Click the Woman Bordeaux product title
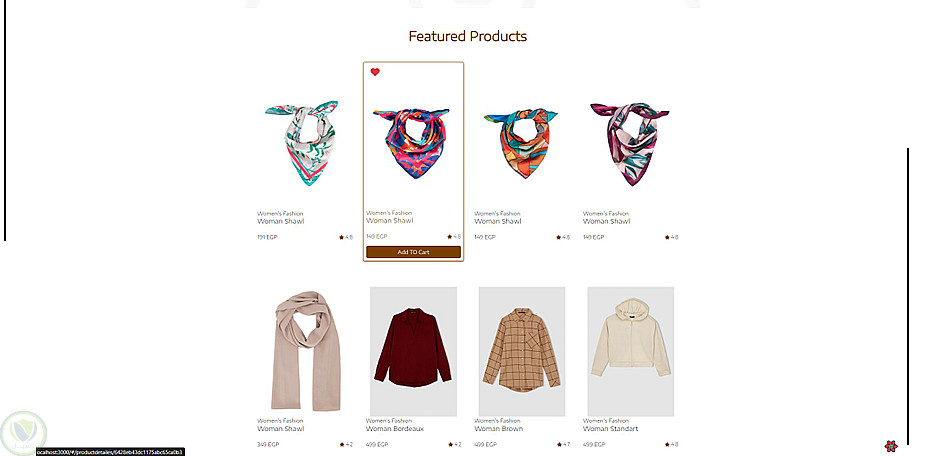This screenshot has height=456, width=936. [x=395, y=429]
